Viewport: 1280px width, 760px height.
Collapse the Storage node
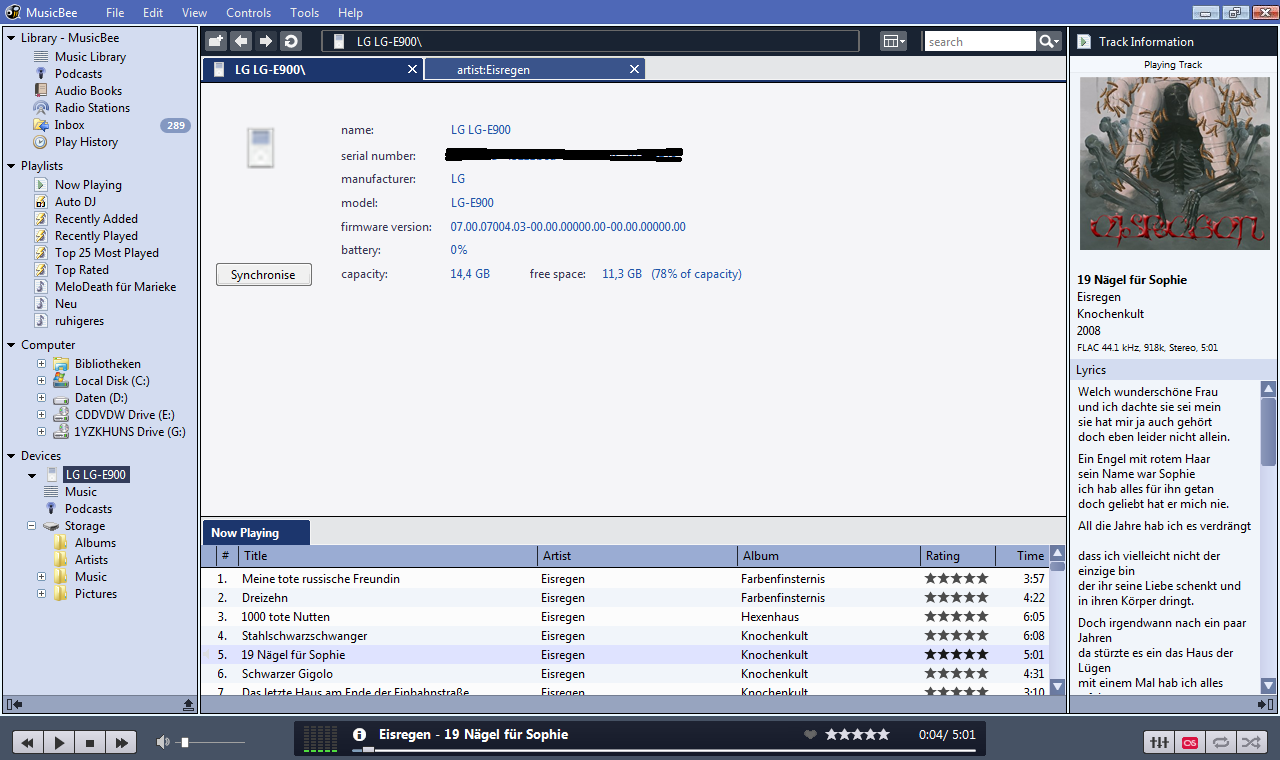coord(31,526)
